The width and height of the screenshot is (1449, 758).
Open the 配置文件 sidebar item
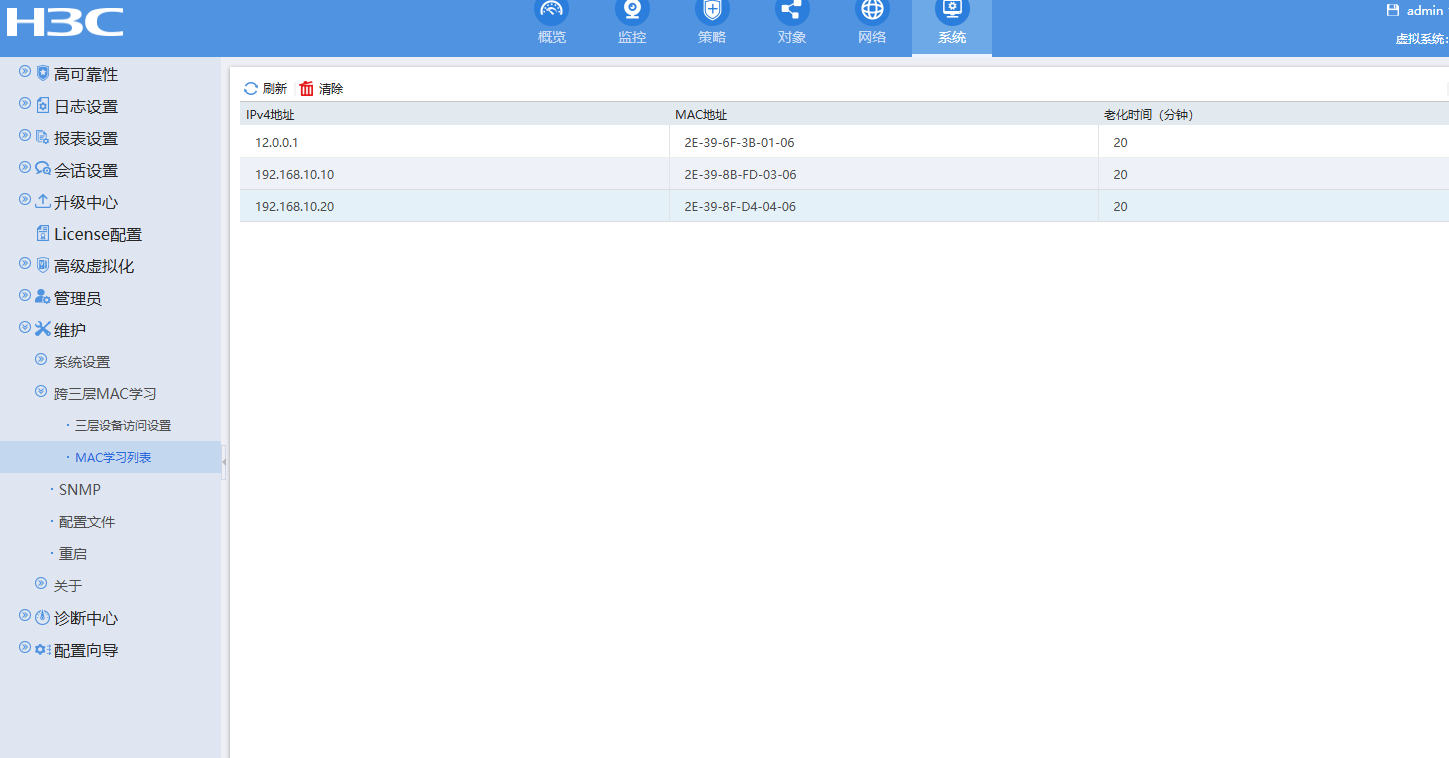pyautogui.click(x=87, y=522)
